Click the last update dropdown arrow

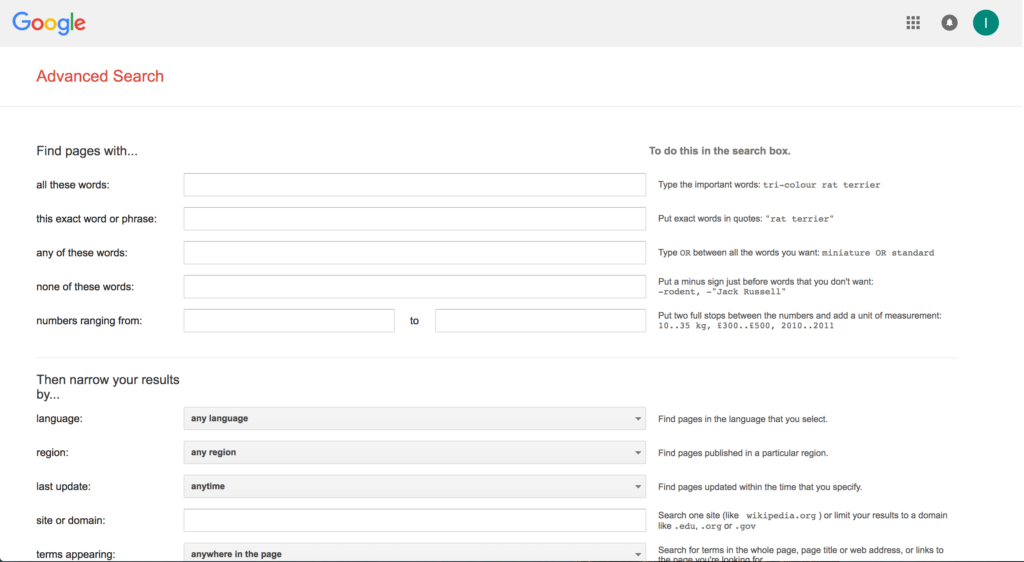tap(638, 487)
